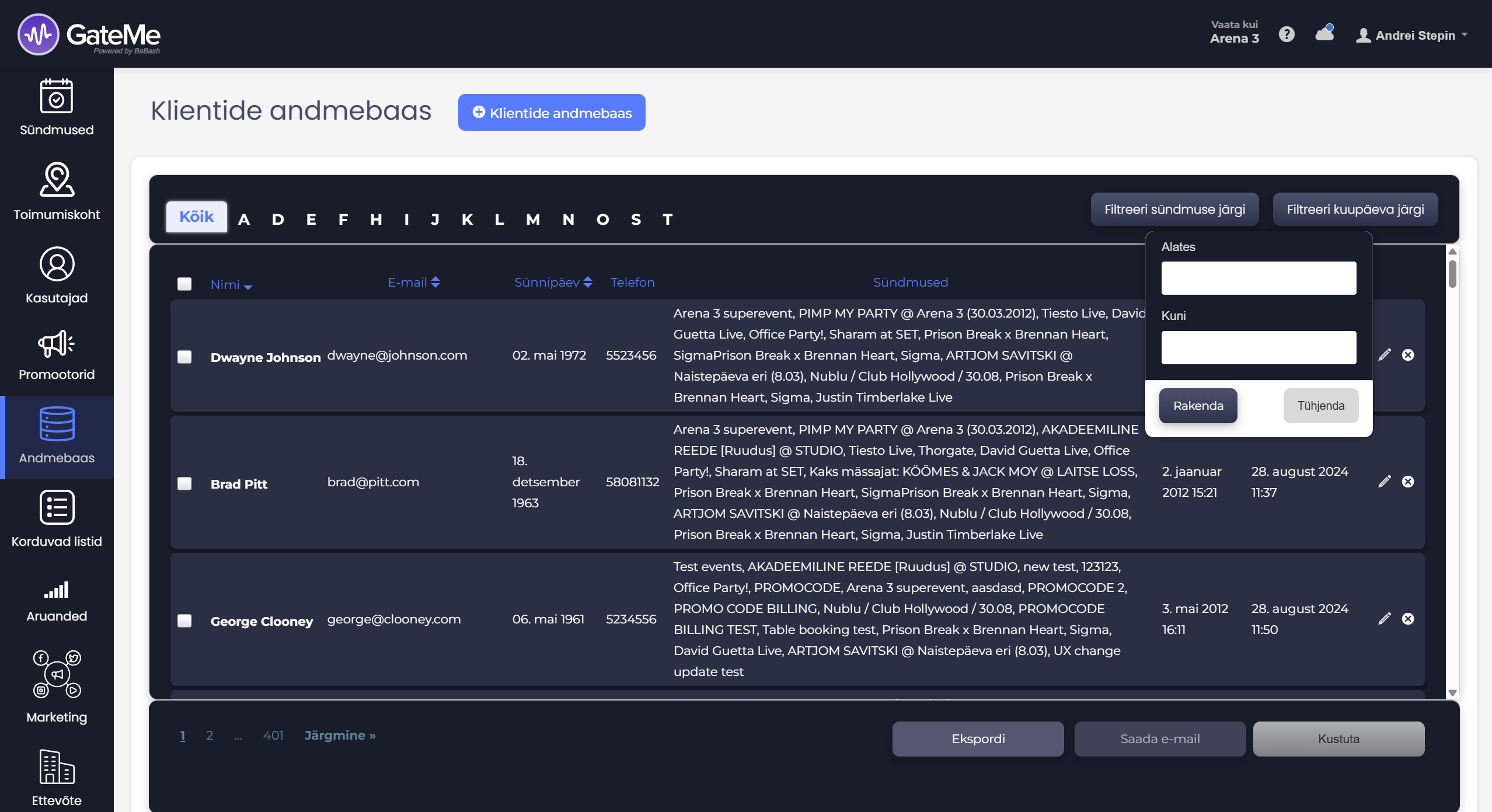Open Korduvad listid list icon

[57, 507]
